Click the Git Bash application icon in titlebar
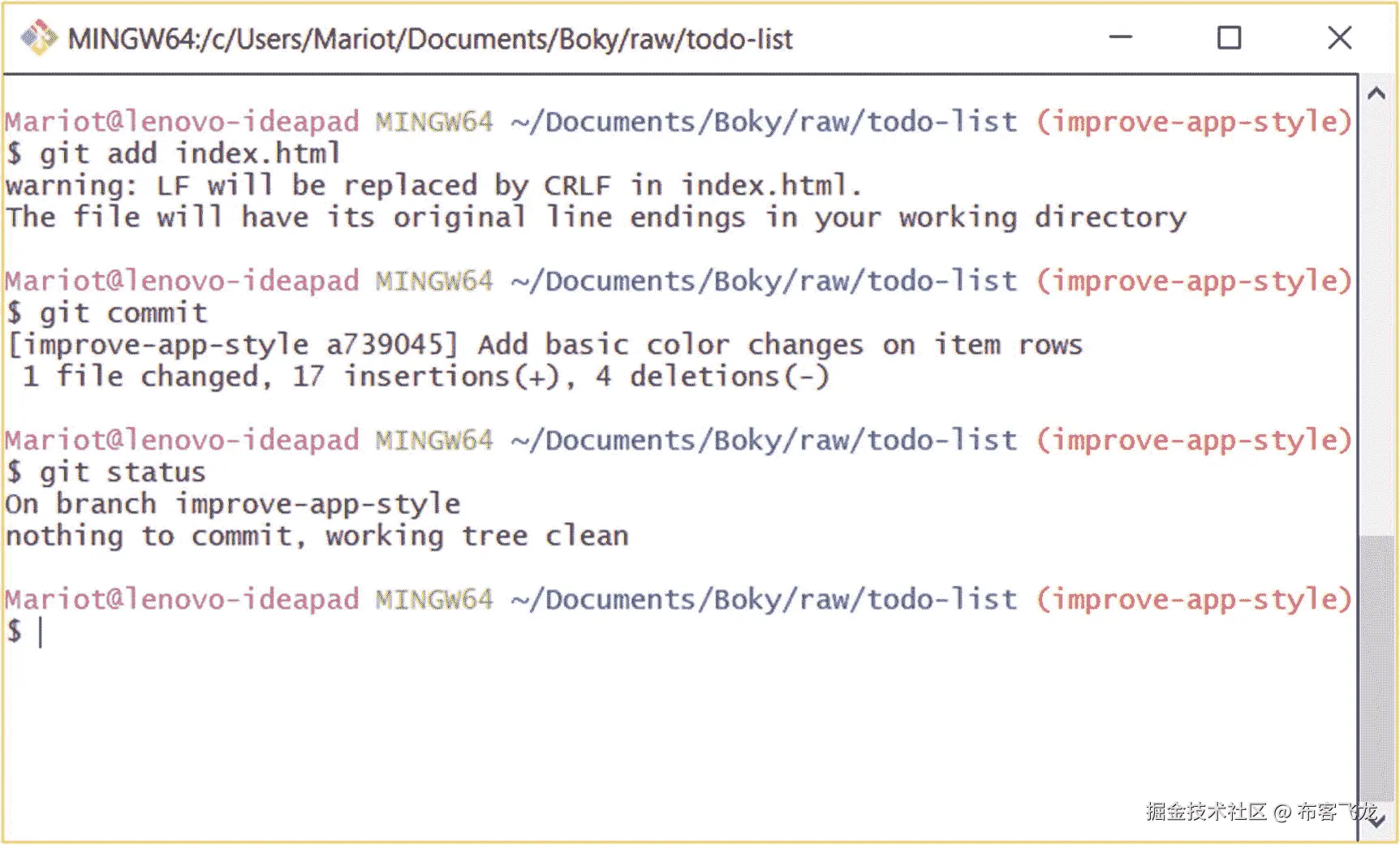The width and height of the screenshot is (1400, 845). pos(38,37)
